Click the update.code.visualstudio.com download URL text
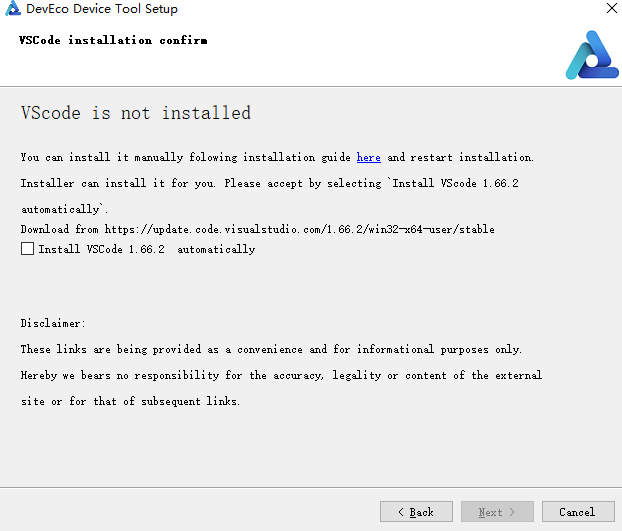Viewport: 622px width, 531px height. [x=299, y=229]
